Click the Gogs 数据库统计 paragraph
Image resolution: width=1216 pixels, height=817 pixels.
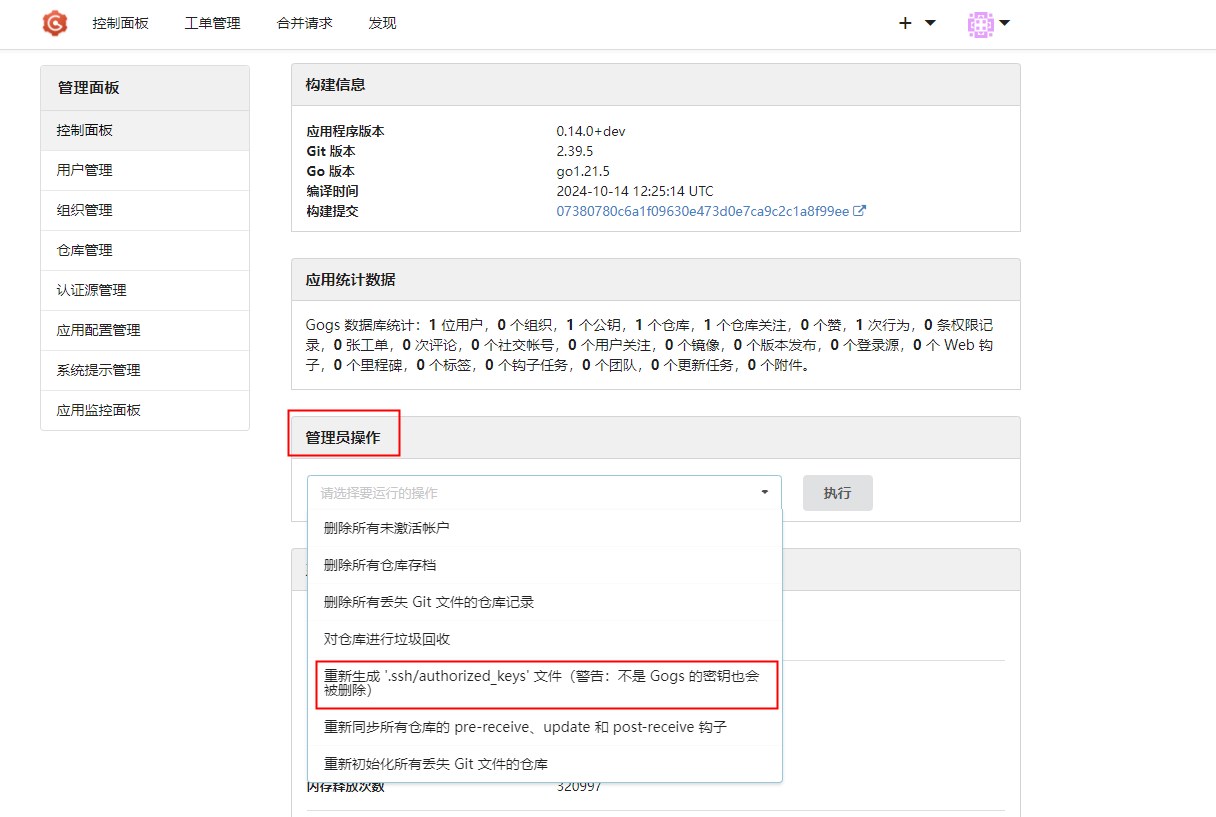click(x=651, y=345)
